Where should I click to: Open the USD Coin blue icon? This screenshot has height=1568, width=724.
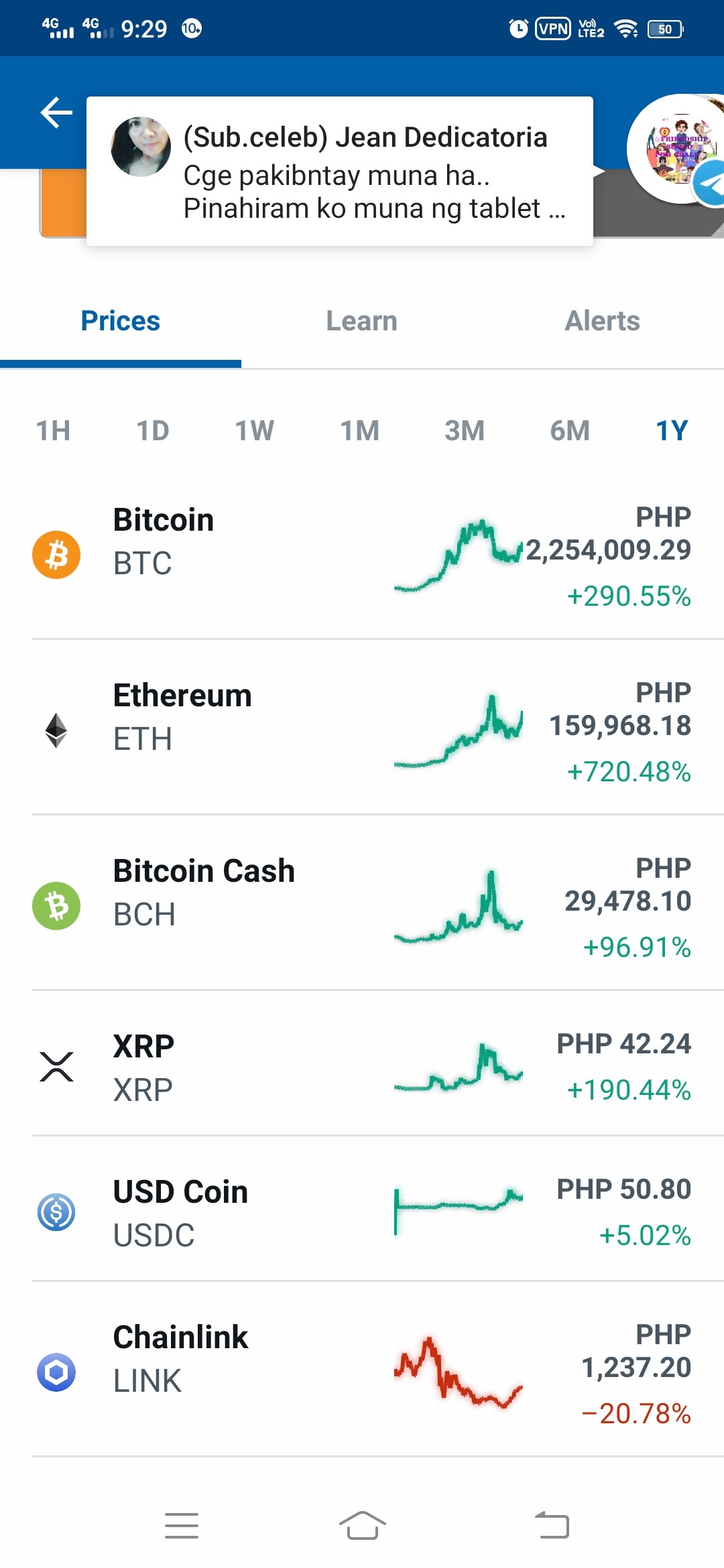[56, 1212]
